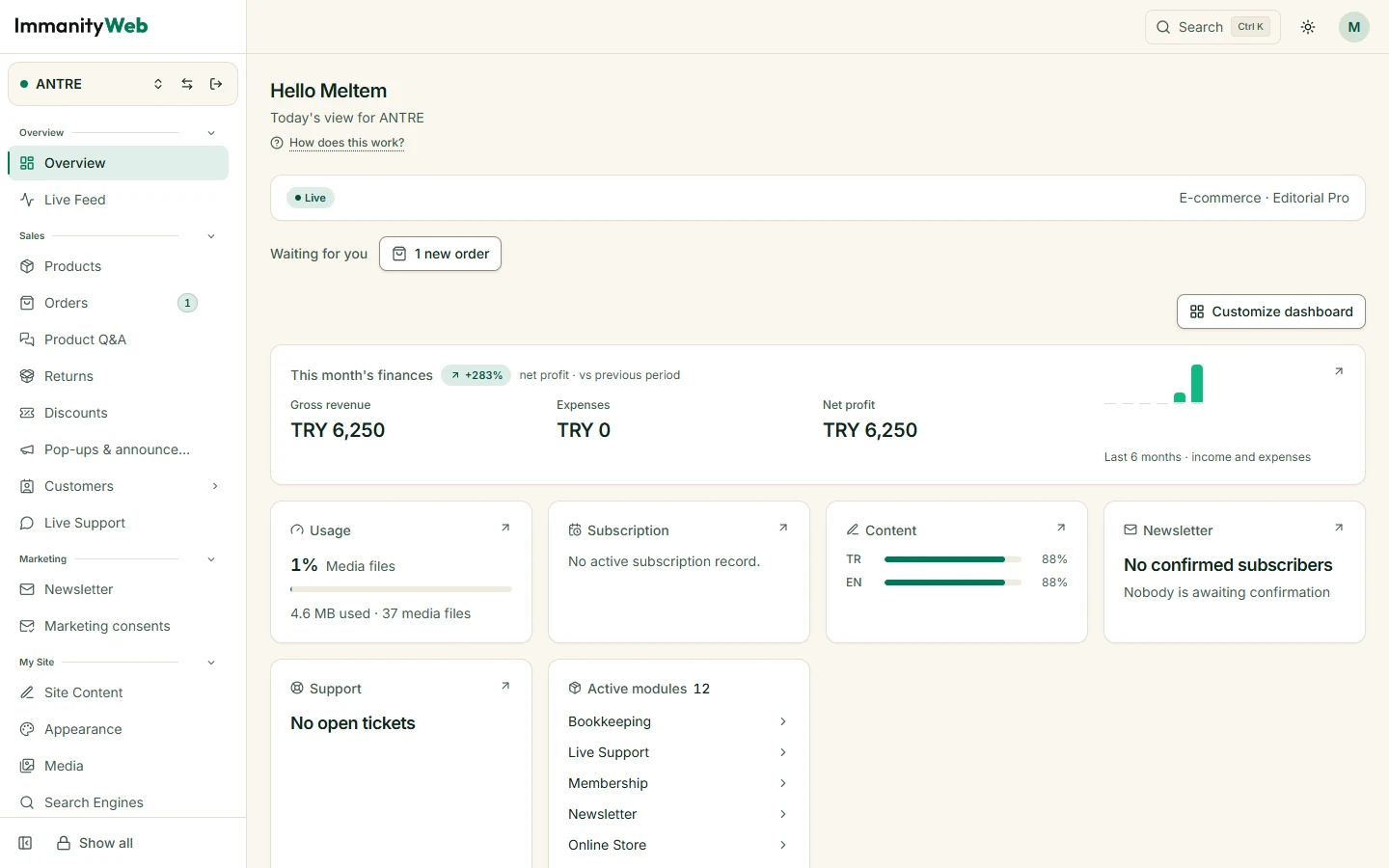Open Support card arrow icon
1389x868 pixels.
click(x=505, y=686)
